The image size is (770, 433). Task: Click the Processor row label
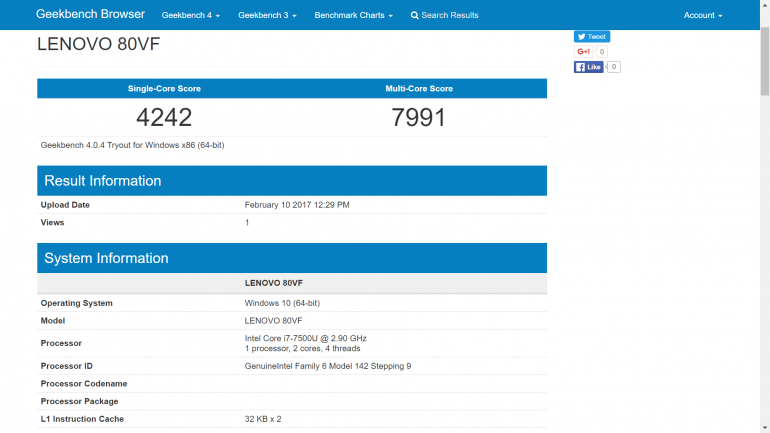[x=61, y=343]
